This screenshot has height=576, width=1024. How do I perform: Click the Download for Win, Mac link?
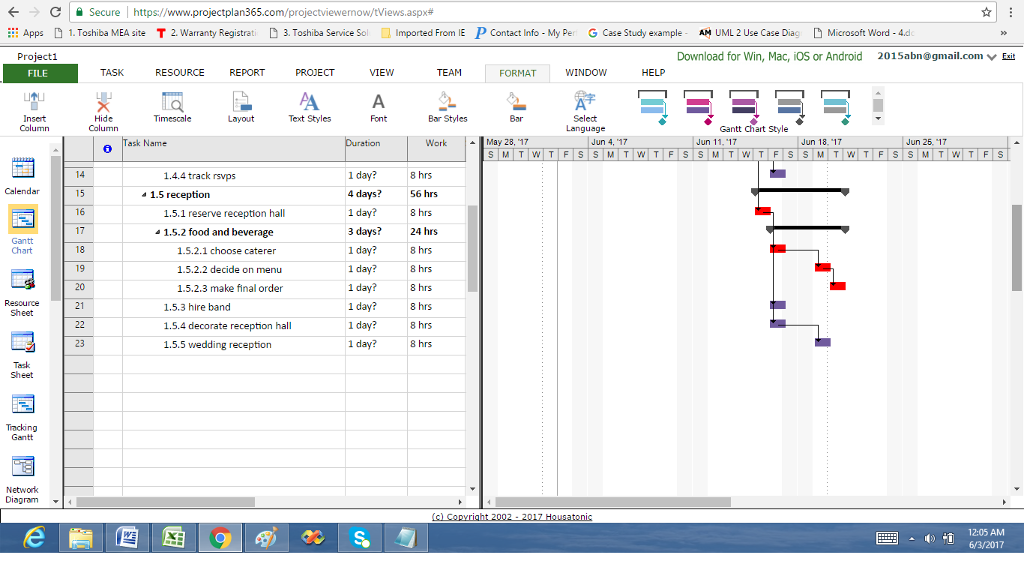tap(770, 57)
